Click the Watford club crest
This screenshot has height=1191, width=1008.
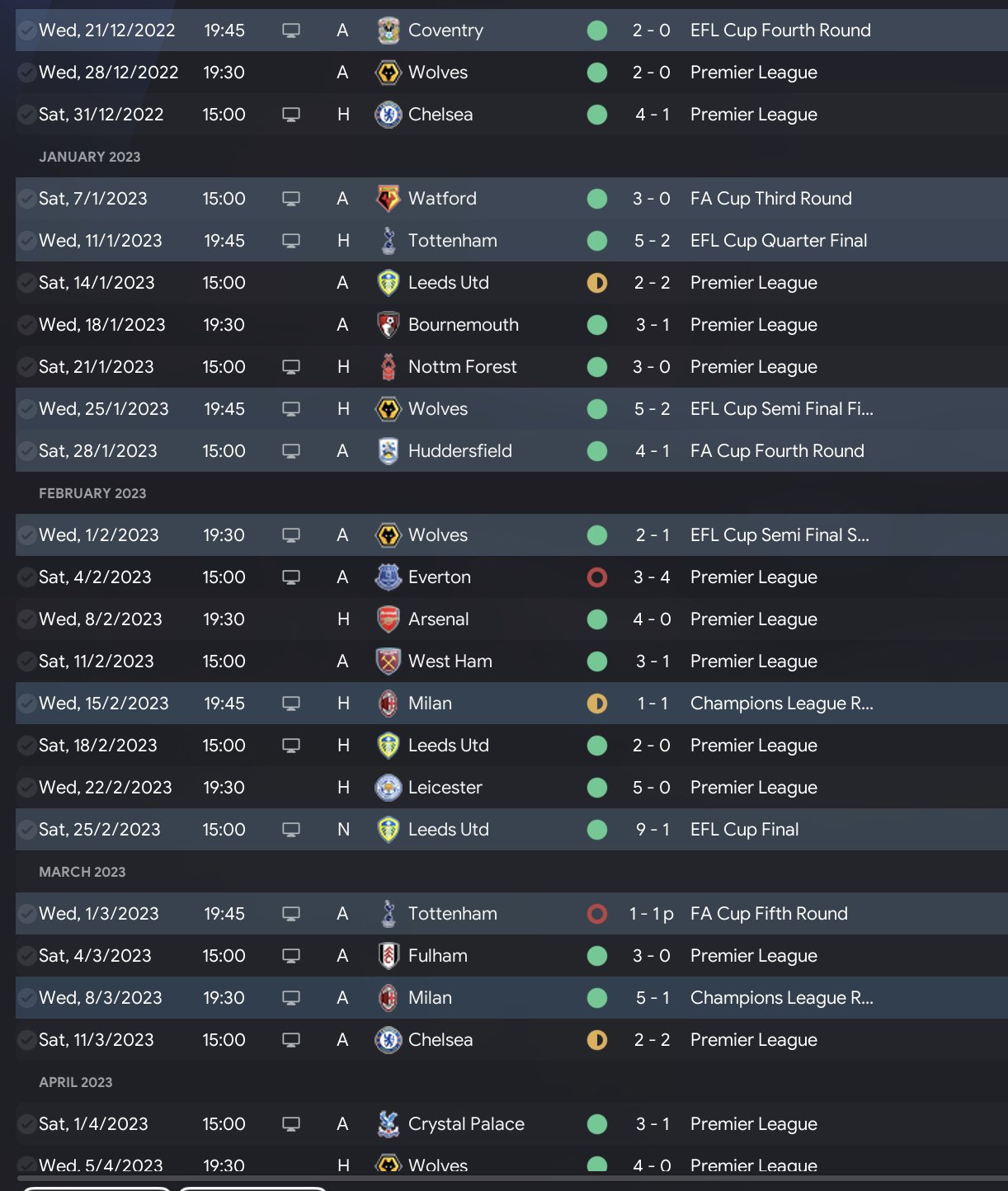click(388, 199)
